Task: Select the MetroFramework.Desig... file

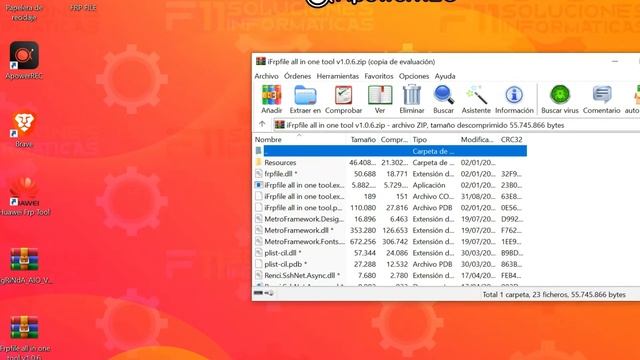Action: click(390, 219)
